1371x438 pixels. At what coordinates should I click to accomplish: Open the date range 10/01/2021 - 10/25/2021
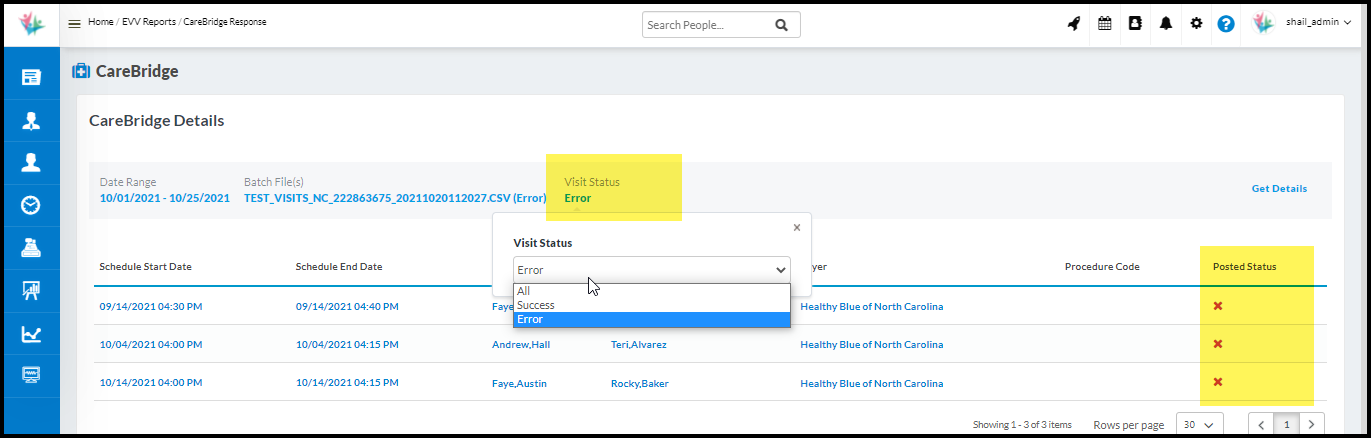tap(164, 198)
